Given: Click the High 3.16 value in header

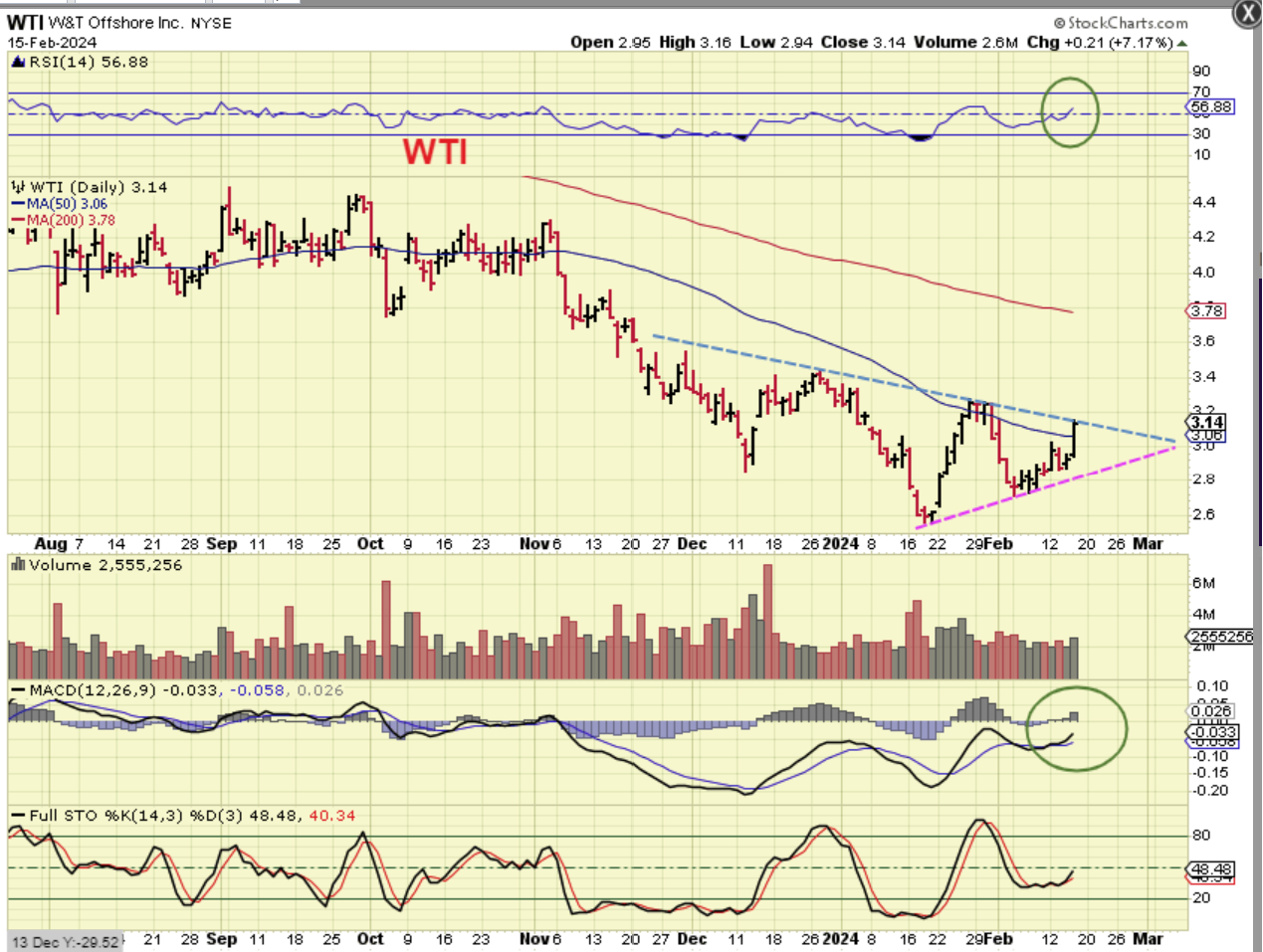Looking at the screenshot, I should (x=695, y=42).
